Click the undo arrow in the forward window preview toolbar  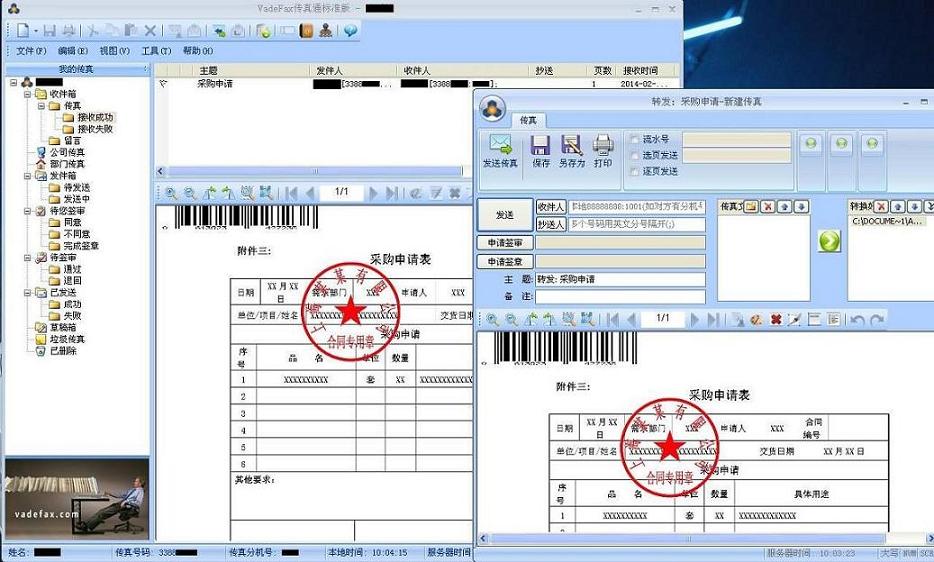(x=857, y=319)
